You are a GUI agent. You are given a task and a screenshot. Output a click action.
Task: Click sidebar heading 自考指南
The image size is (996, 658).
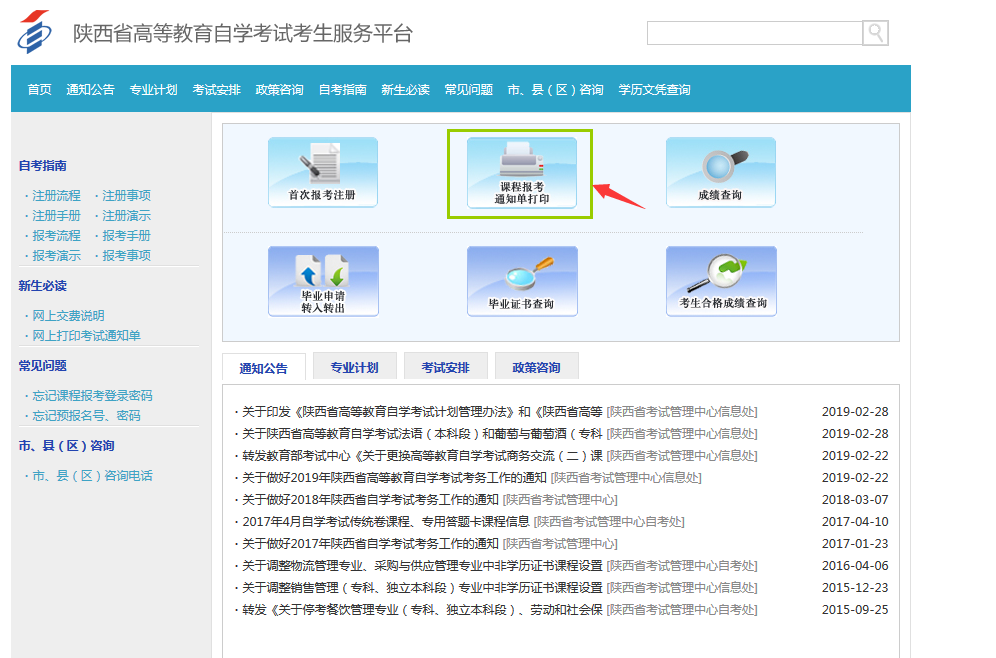point(43,166)
